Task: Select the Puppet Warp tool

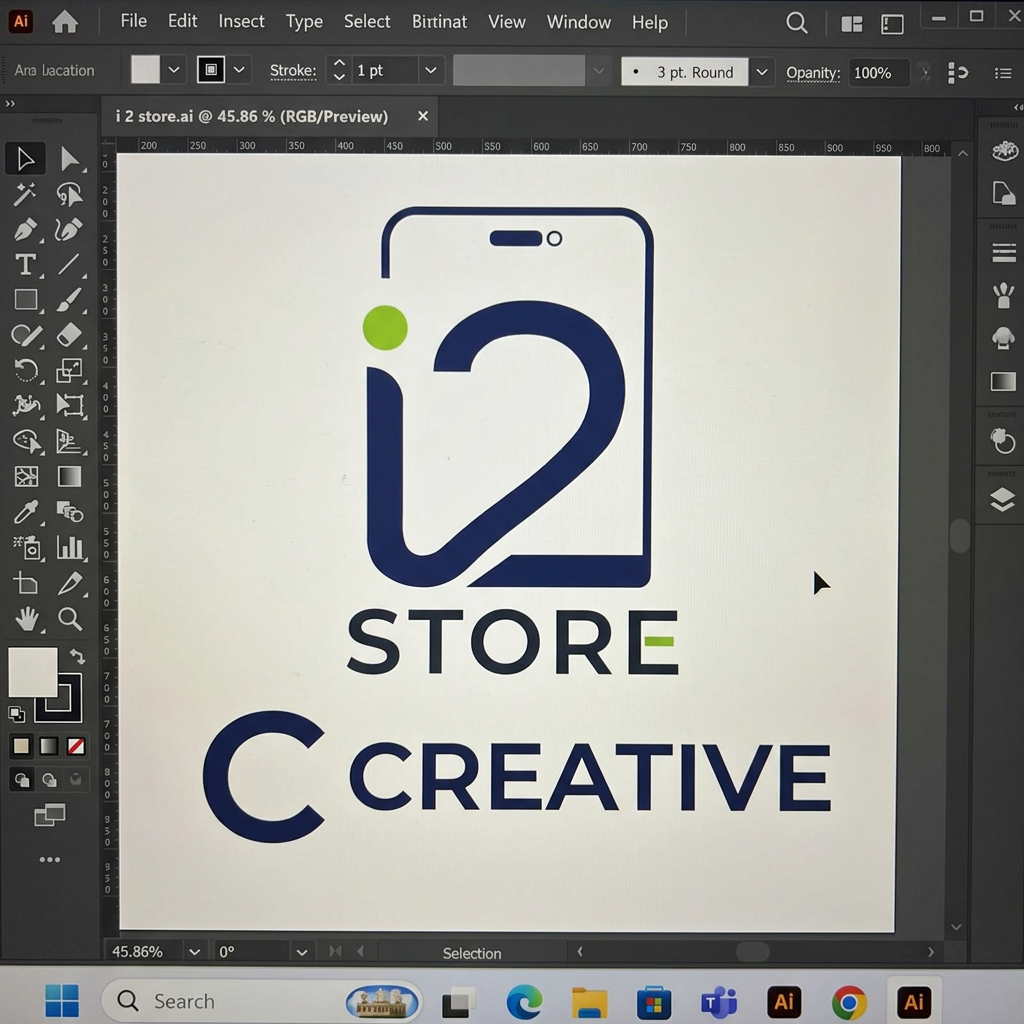Action: (x=25, y=406)
